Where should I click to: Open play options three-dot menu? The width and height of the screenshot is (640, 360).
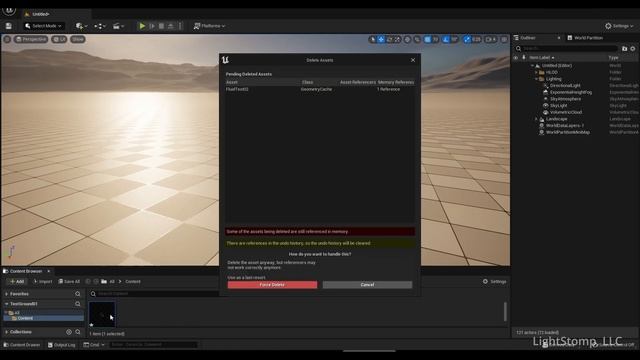180,26
